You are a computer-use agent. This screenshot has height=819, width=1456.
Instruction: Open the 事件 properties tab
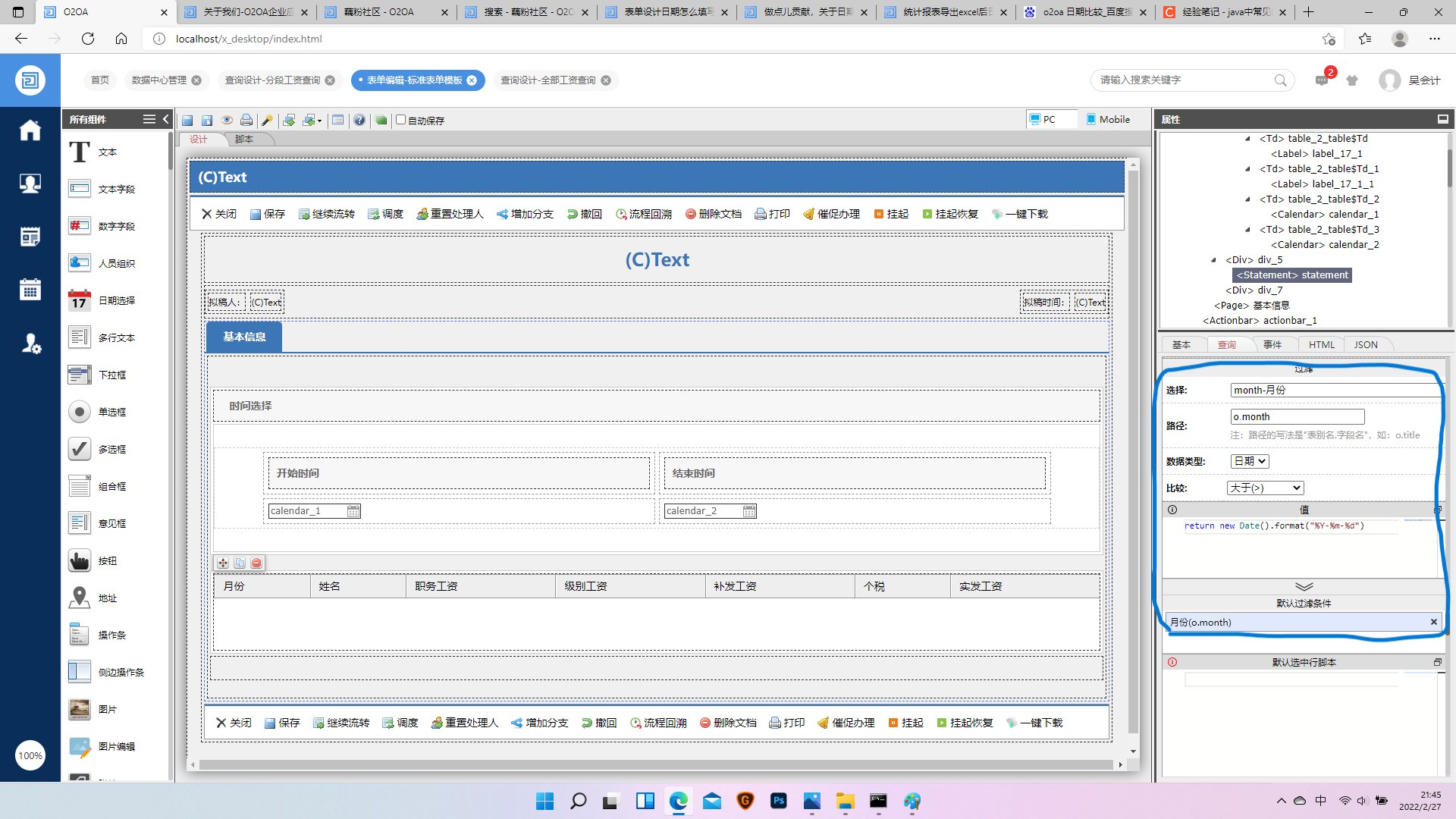click(x=1272, y=344)
